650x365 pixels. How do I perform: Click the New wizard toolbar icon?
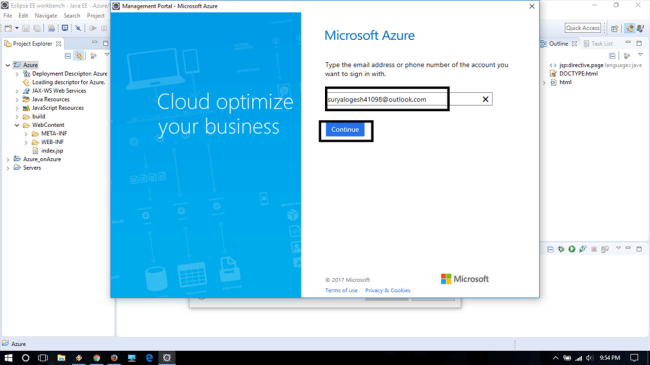coord(8,28)
